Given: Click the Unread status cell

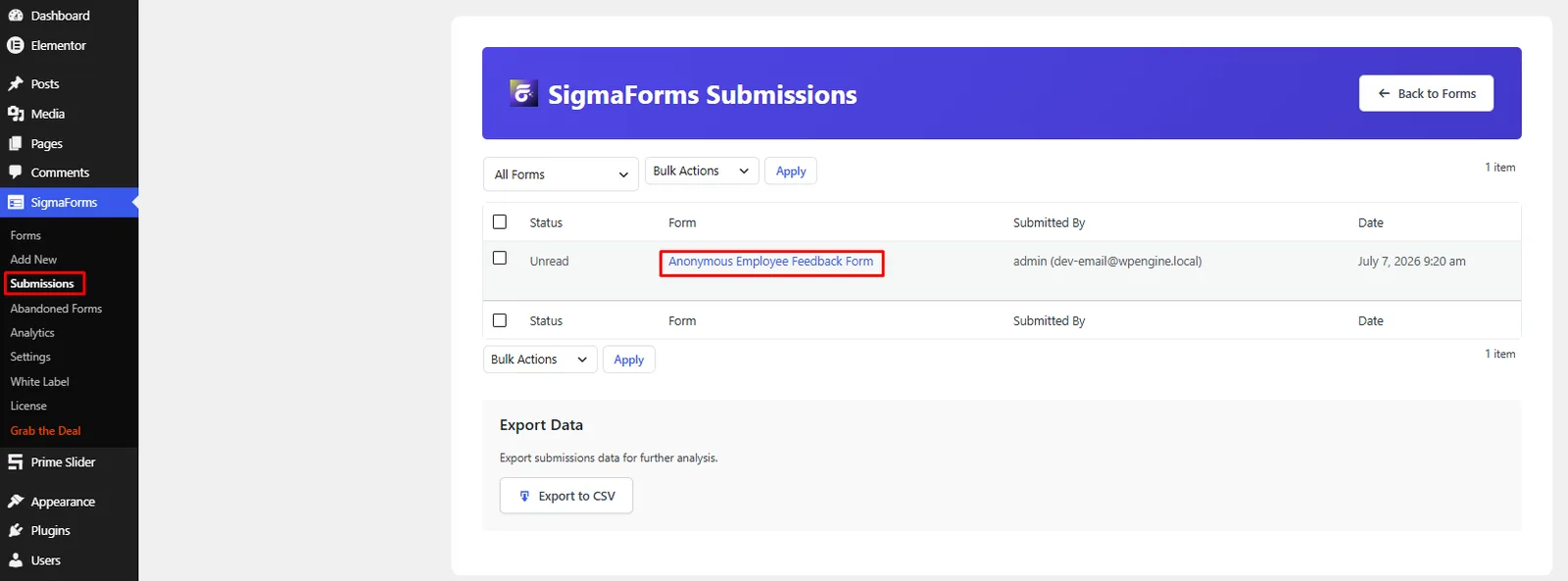Looking at the screenshot, I should tap(549, 262).
